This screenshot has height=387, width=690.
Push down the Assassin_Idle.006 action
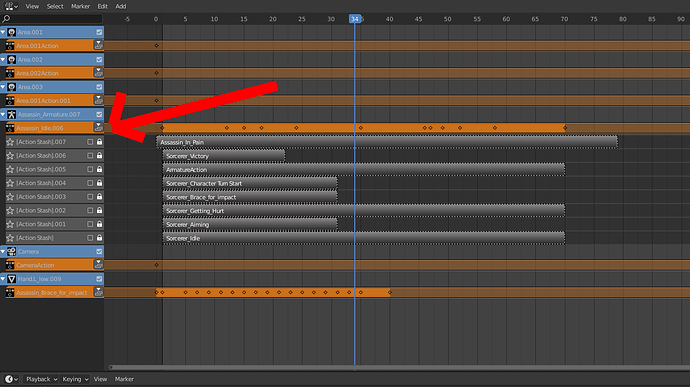click(98, 128)
